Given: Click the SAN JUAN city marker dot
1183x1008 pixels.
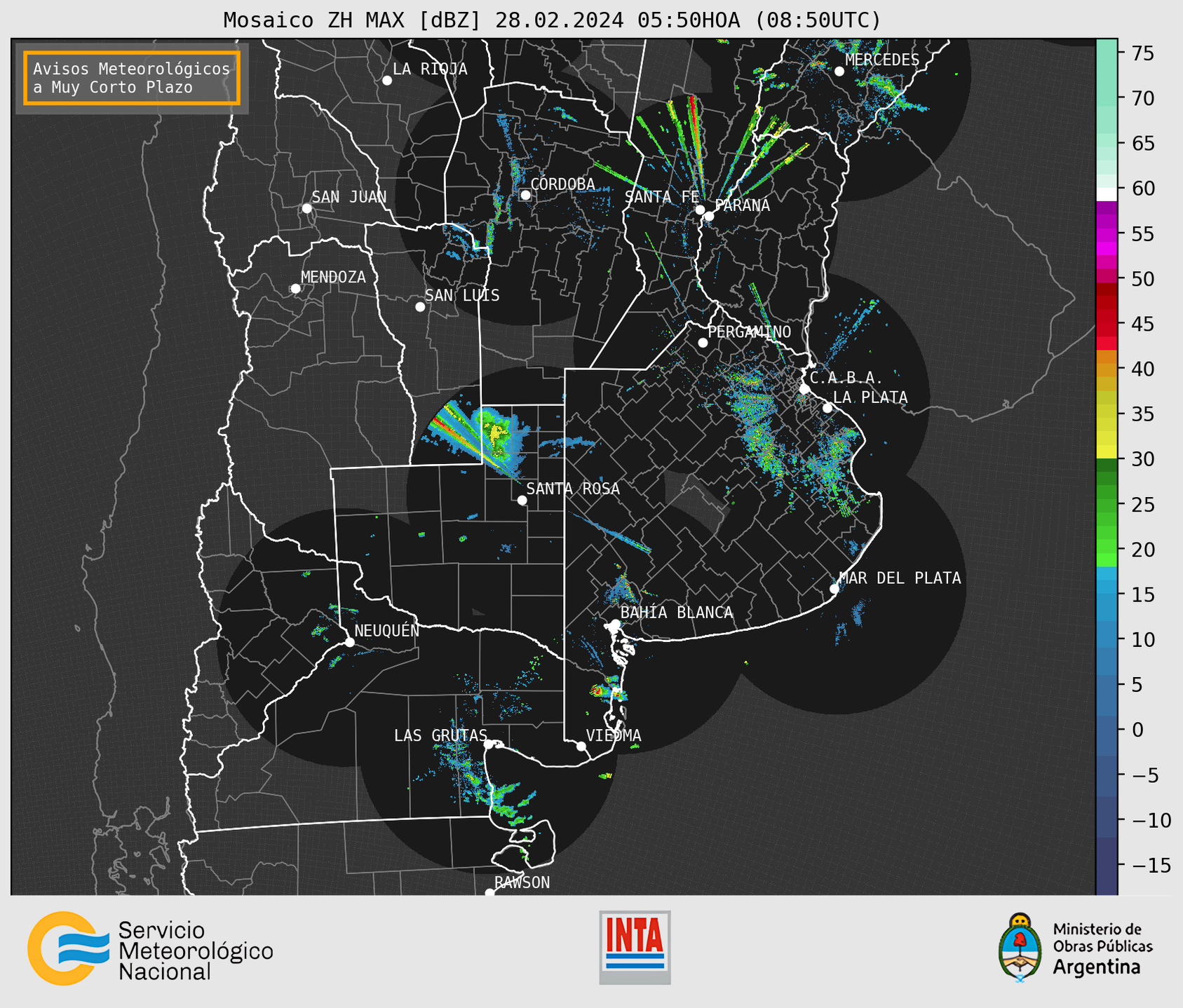Looking at the screenshot, I should pyautogui.click(x=306, y=208).
